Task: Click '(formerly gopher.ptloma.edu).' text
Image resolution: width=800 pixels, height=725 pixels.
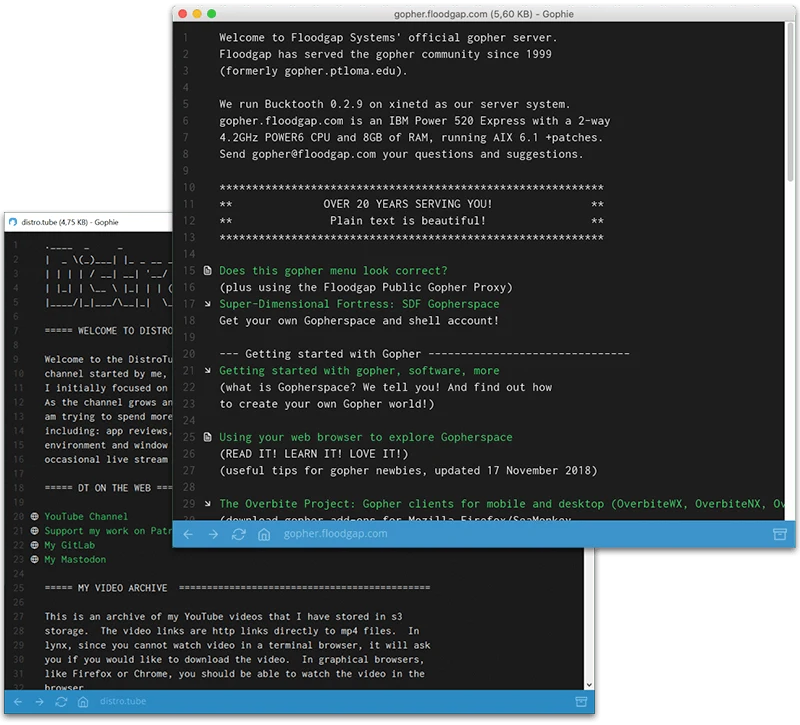Action: 313,71
